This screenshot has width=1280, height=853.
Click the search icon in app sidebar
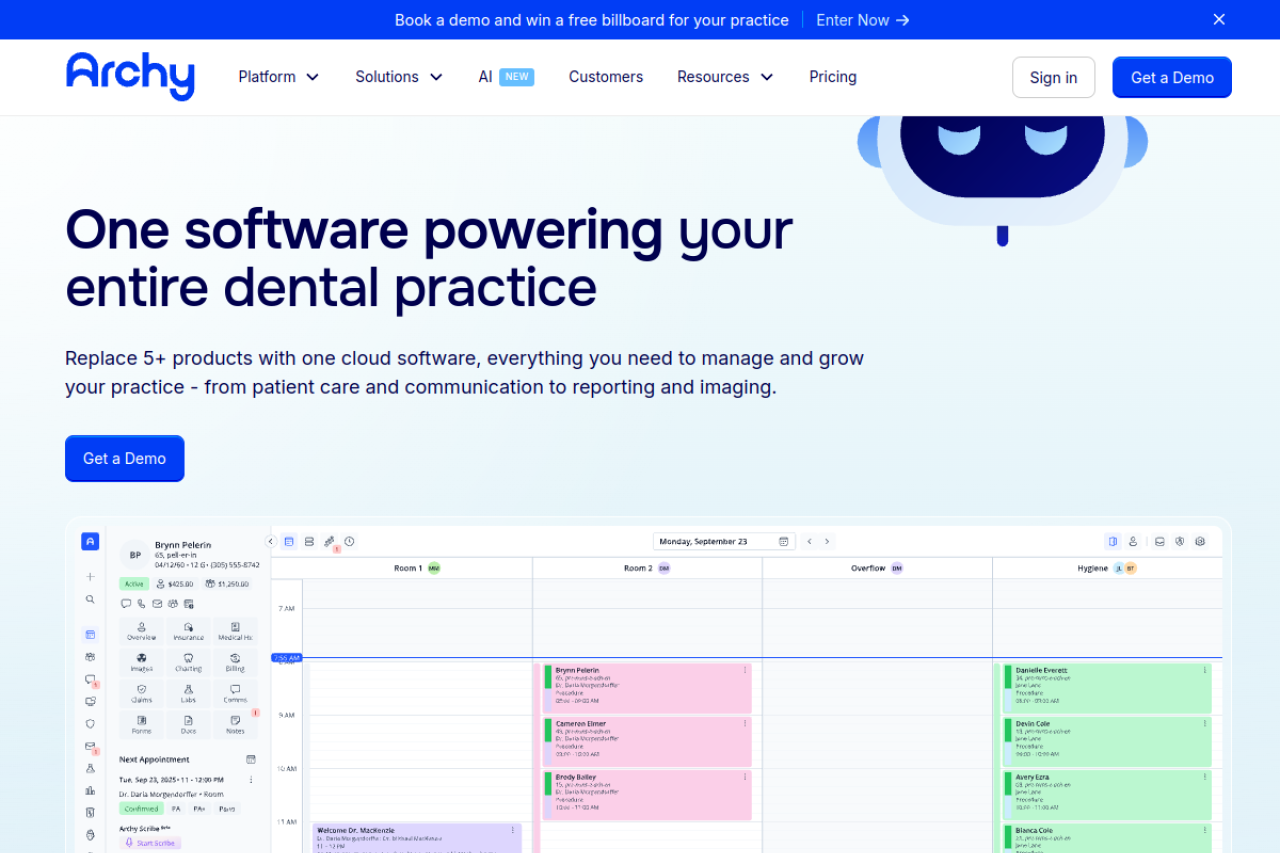(90, 600)
